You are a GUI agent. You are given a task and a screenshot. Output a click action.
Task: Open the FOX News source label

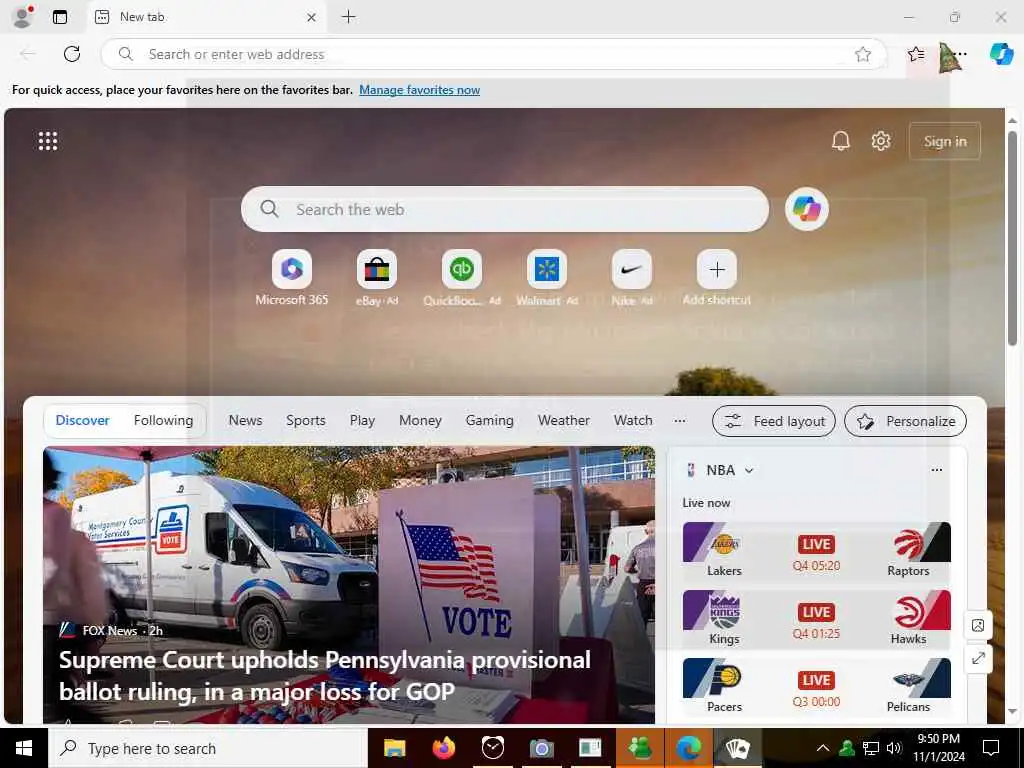point(109,631)
